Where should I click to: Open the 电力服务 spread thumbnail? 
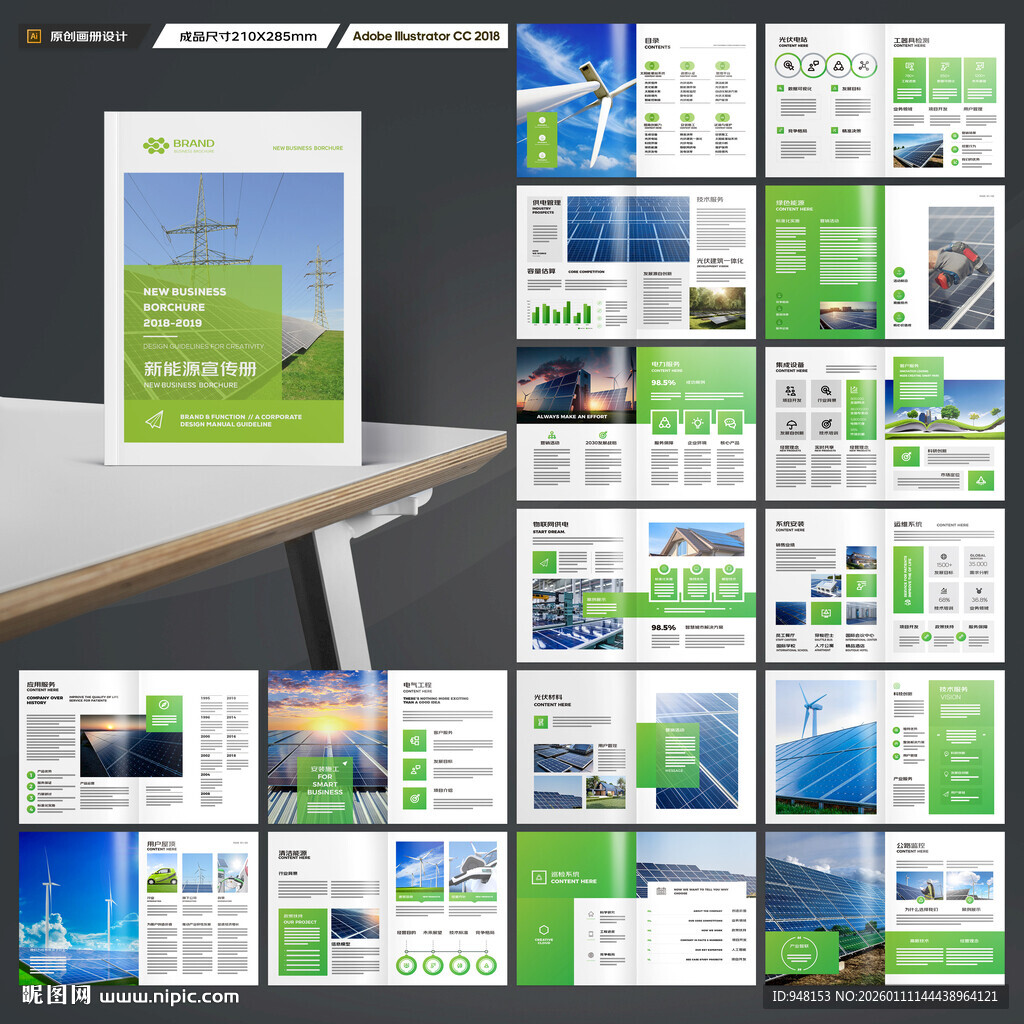(636, 423)
